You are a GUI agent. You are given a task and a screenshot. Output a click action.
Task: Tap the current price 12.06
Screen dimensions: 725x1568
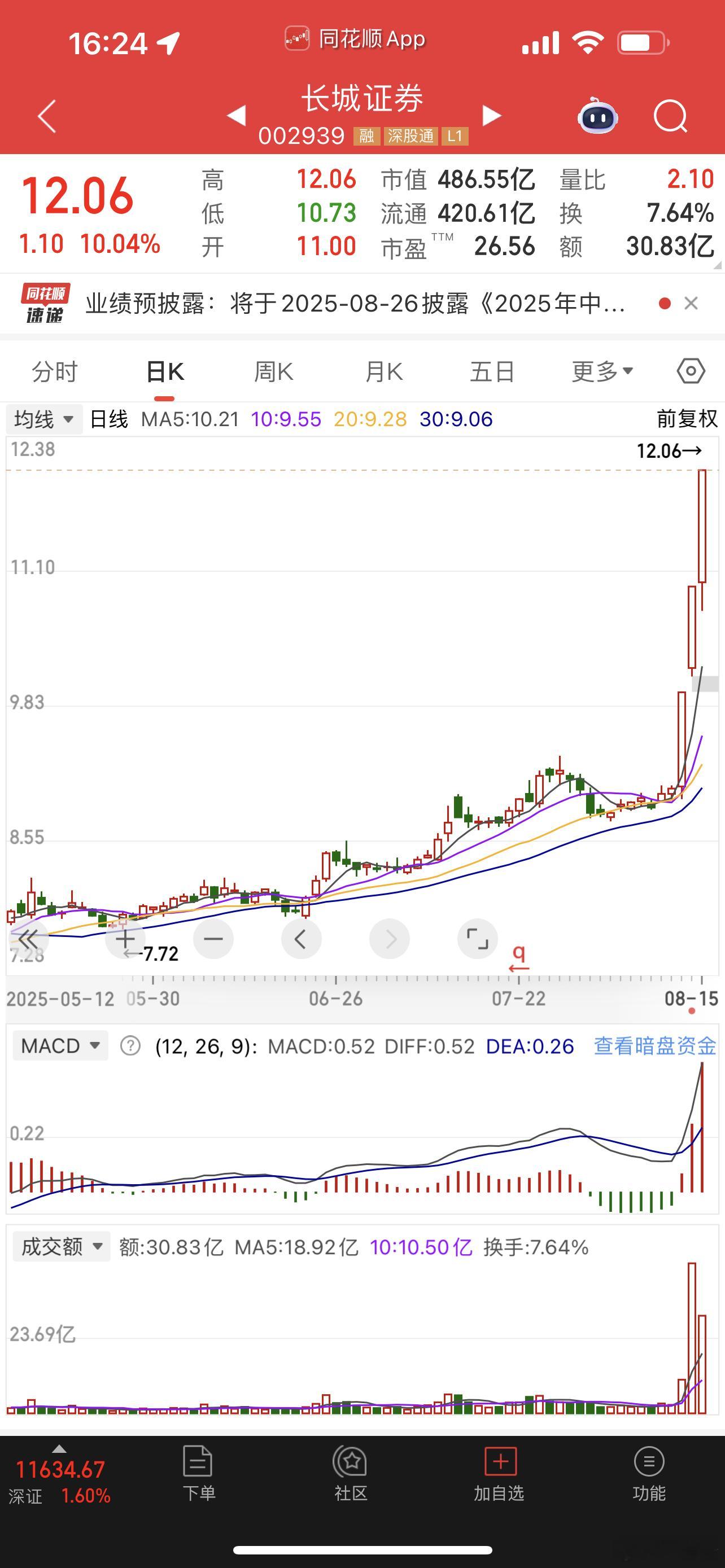(x=77, y=196)
